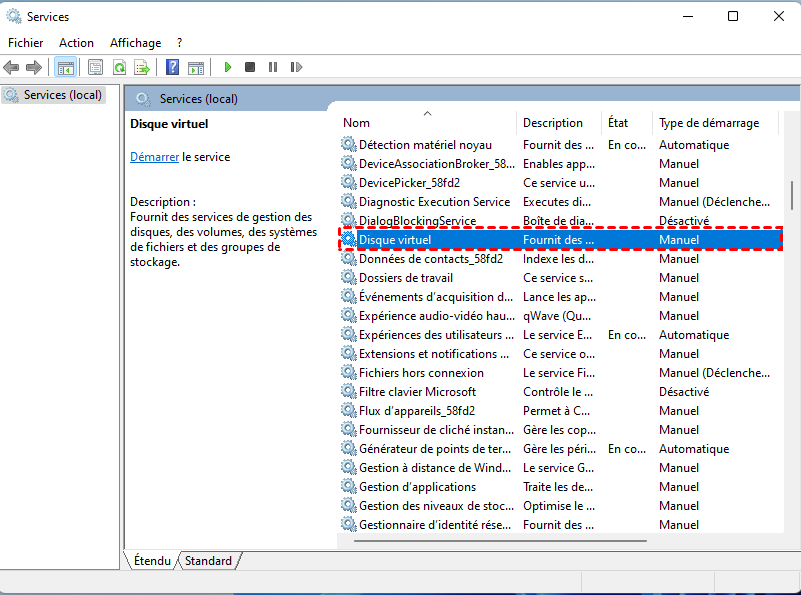Click the gear icon beside DevicePicker_58fd2
This screenshot has width=801, height=595.
coord(349,182)
